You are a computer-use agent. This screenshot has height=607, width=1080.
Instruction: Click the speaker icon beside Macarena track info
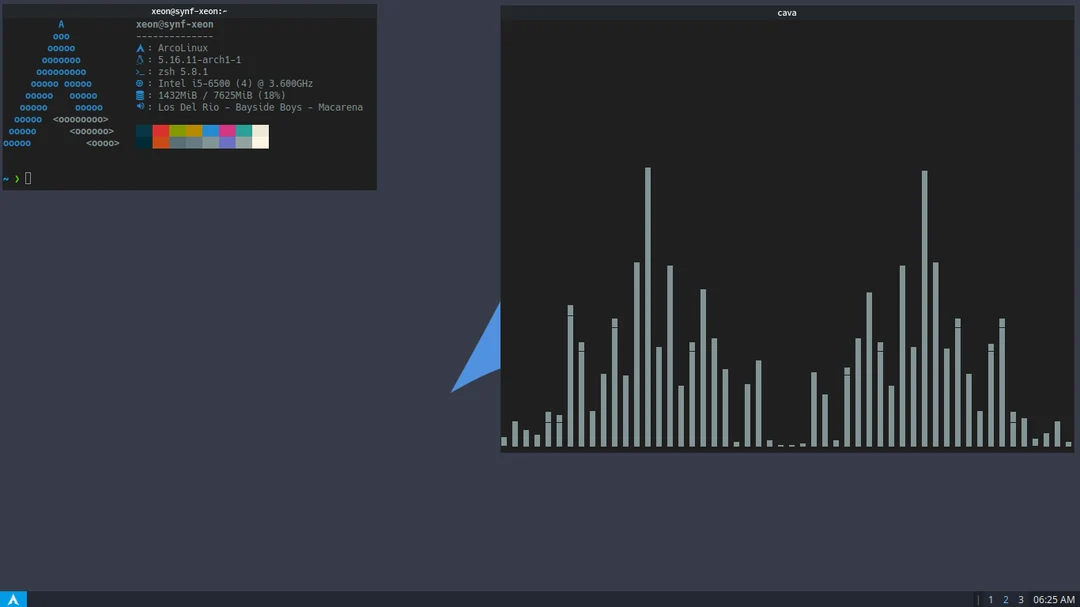[x=140, y=107]
